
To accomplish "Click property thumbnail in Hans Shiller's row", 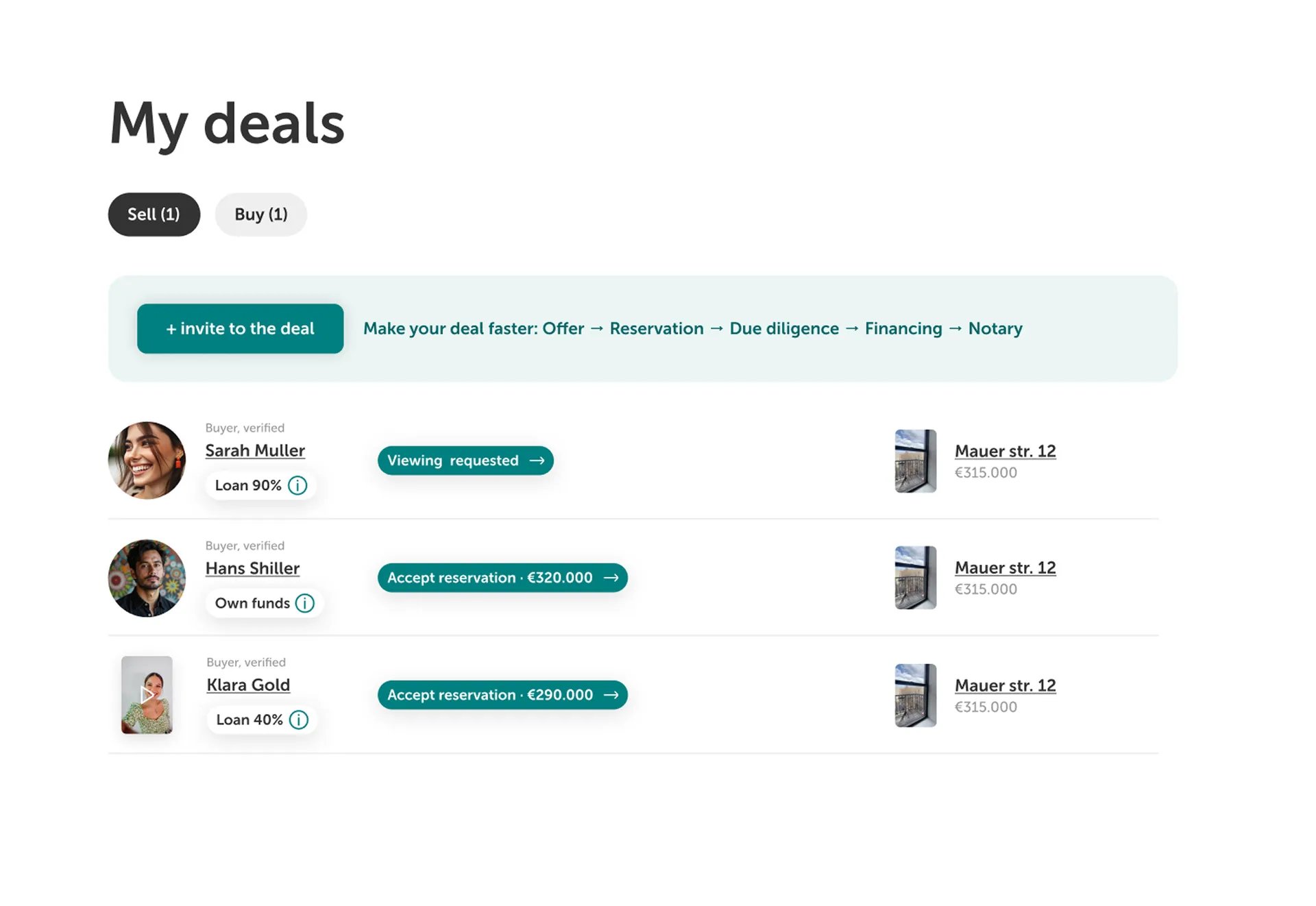I will coord(915,578).
